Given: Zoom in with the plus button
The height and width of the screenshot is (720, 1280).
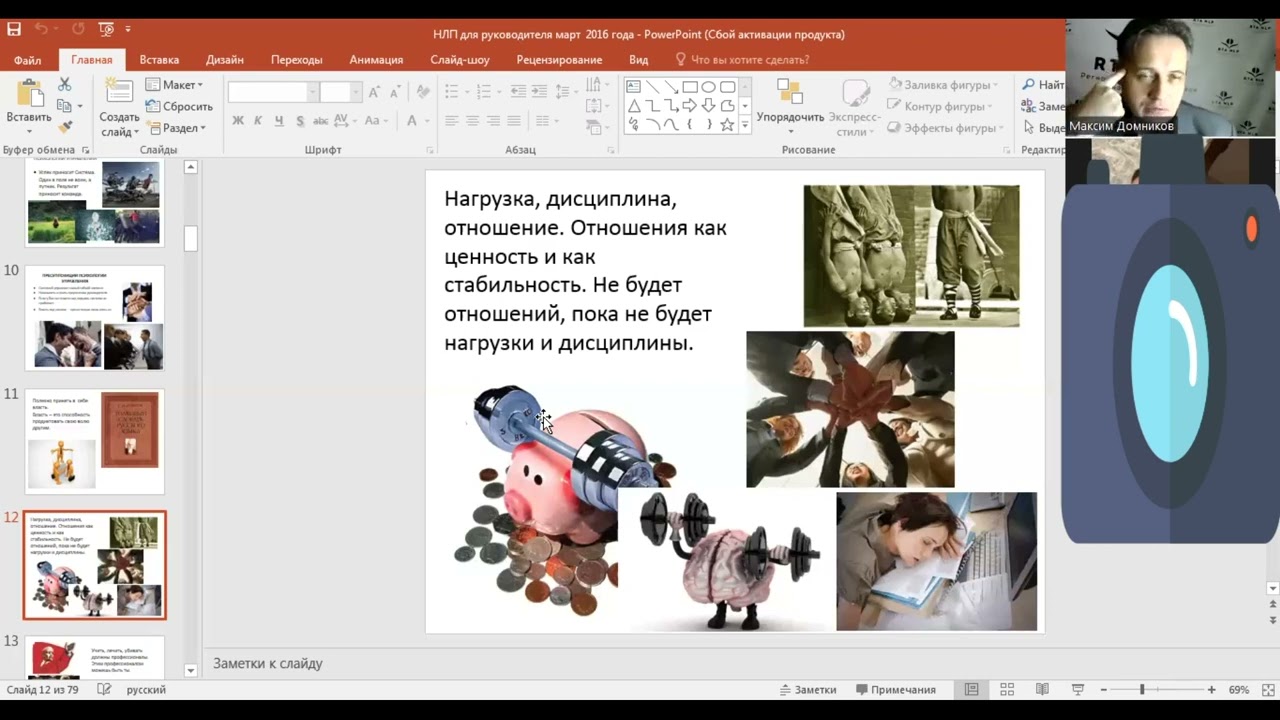Looking at the screenshot, I should [x=1211, y=690].
